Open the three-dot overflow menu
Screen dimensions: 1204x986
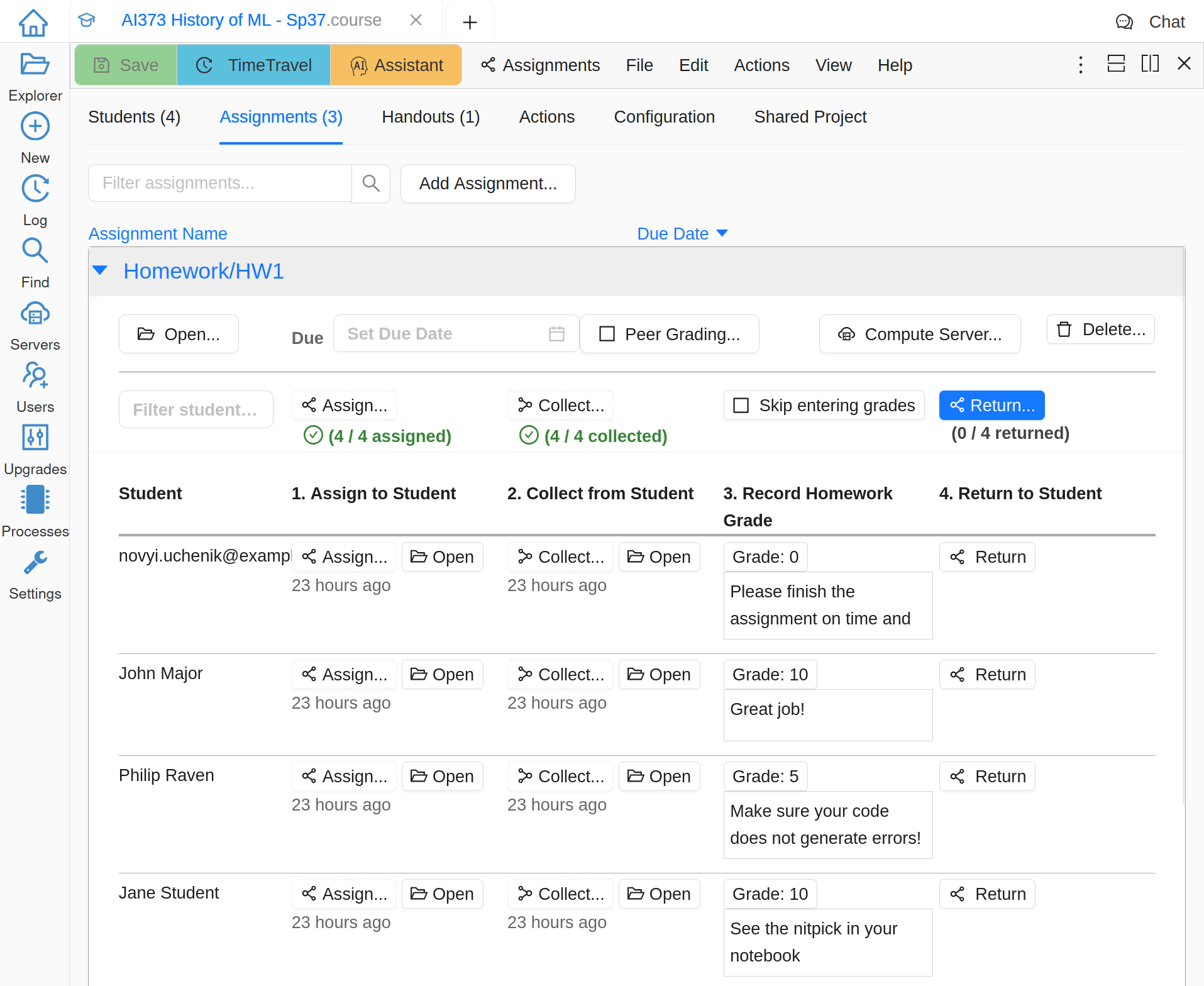(x=1081, y=65)
